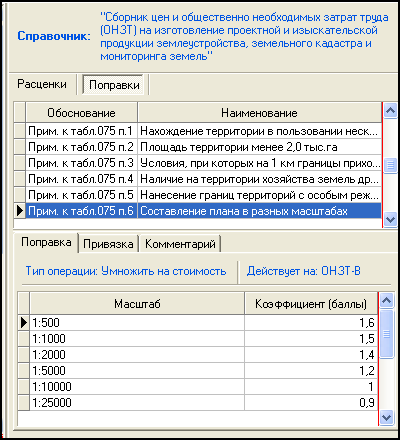Screen dimensions: 400x440
Task: Select the 1:500 scale cell
Action: [137, 323]
